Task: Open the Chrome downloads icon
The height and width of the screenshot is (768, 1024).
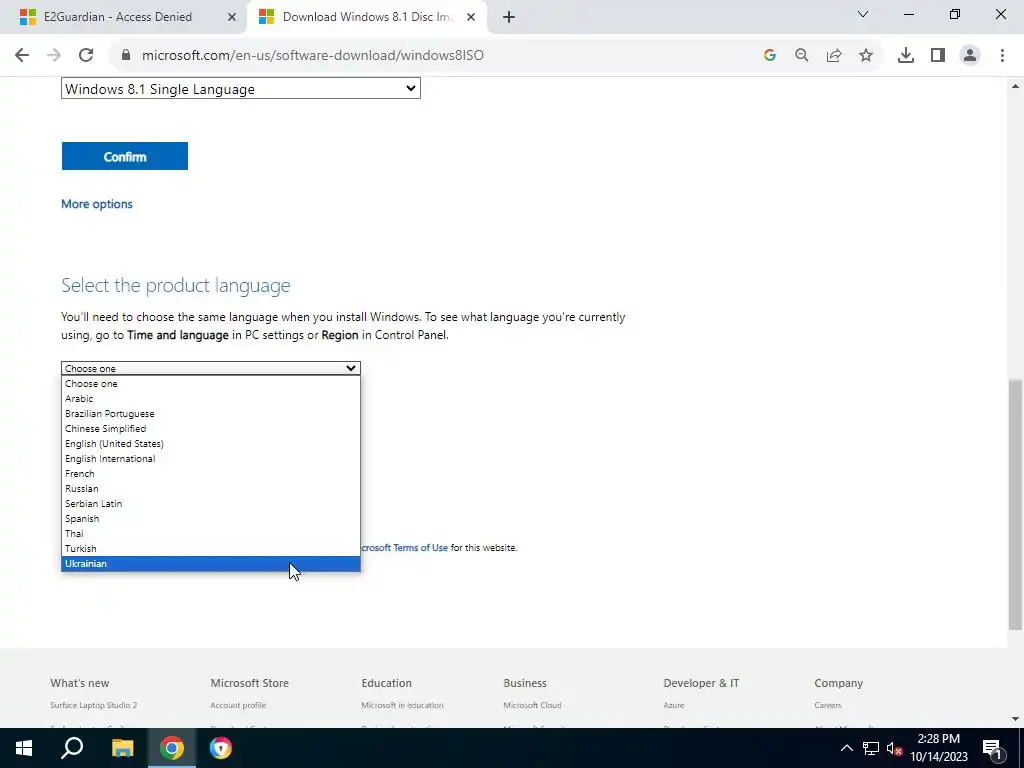Action: tap(906, 56)
